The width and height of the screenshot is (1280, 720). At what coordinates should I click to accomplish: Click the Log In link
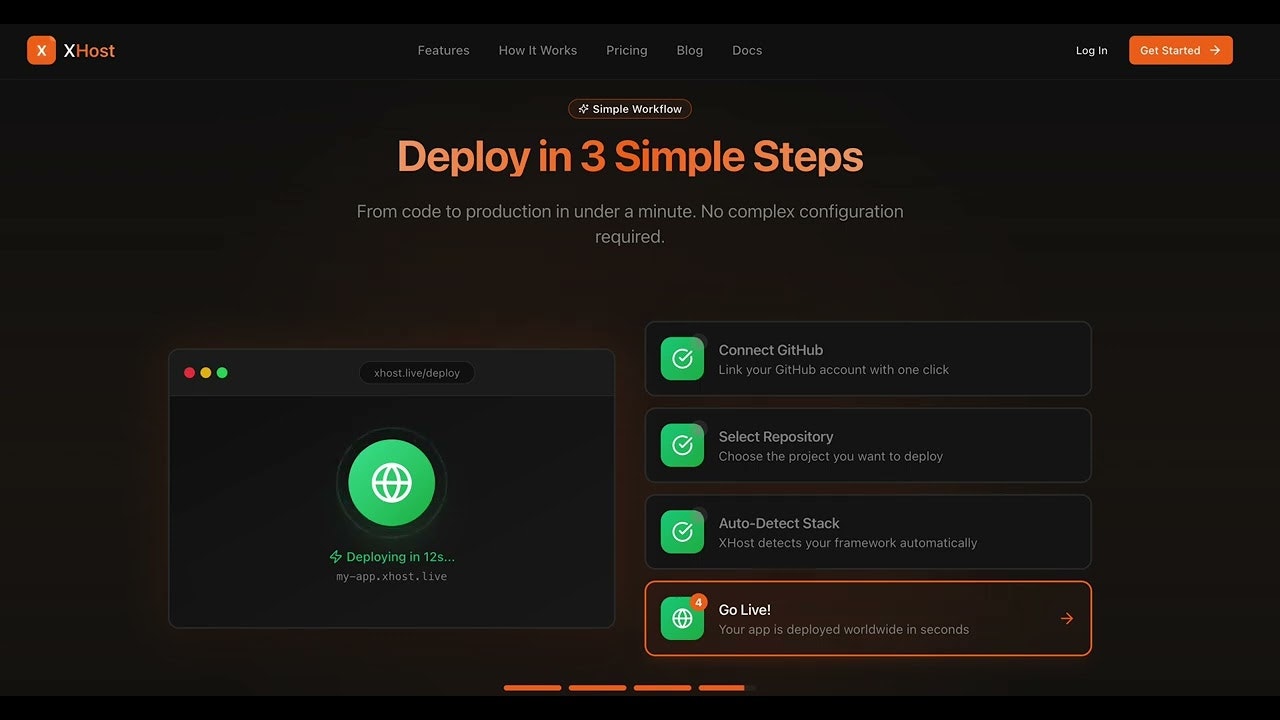(x=1091, y=50)
